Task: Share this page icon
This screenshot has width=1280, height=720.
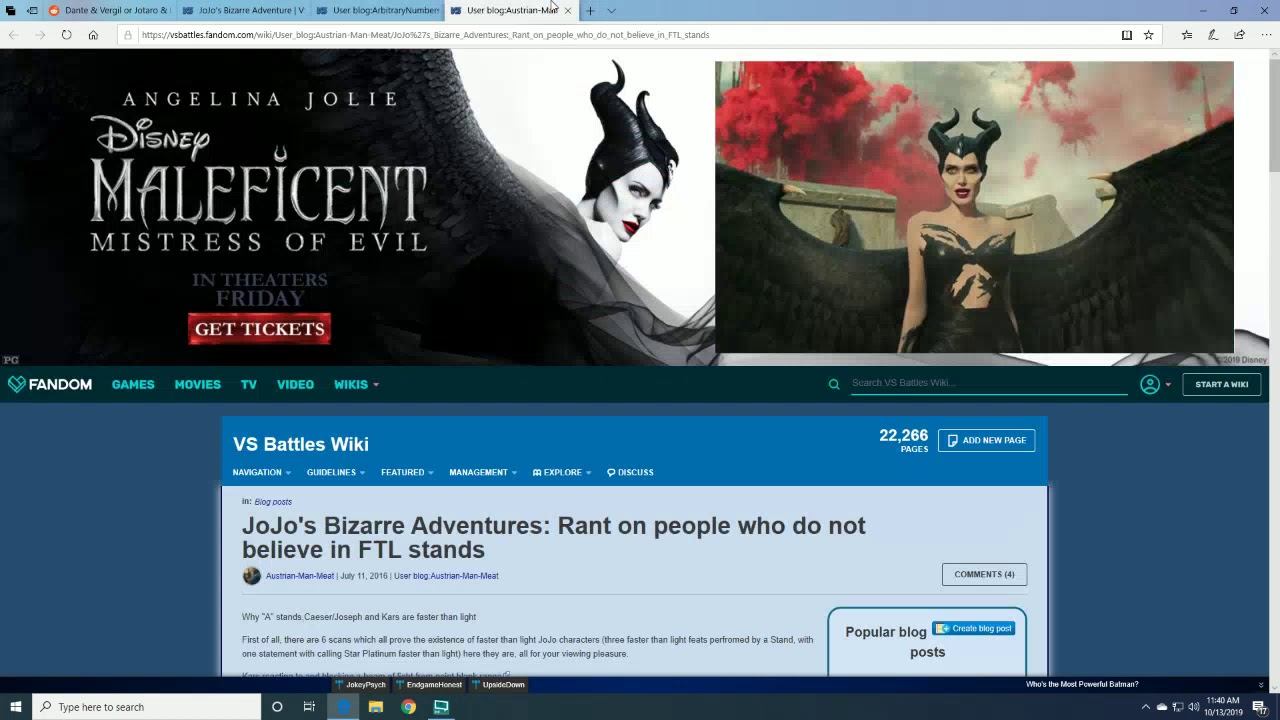Action: point(1239,35)
